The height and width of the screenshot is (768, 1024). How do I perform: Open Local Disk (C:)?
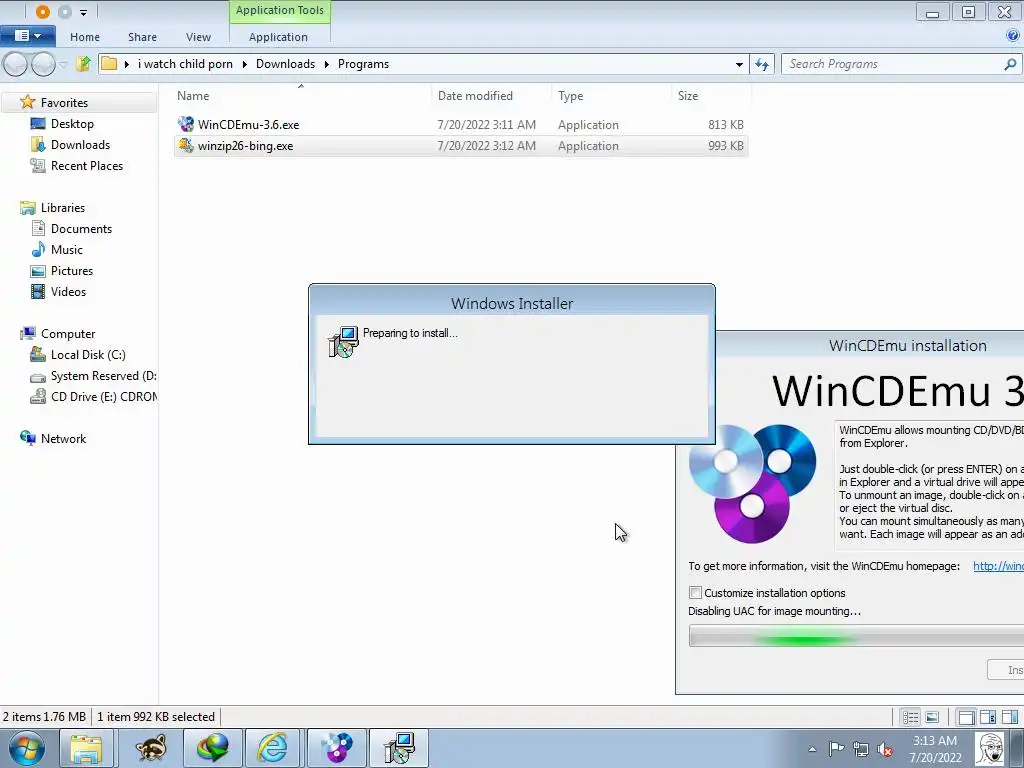click(88, 355)
